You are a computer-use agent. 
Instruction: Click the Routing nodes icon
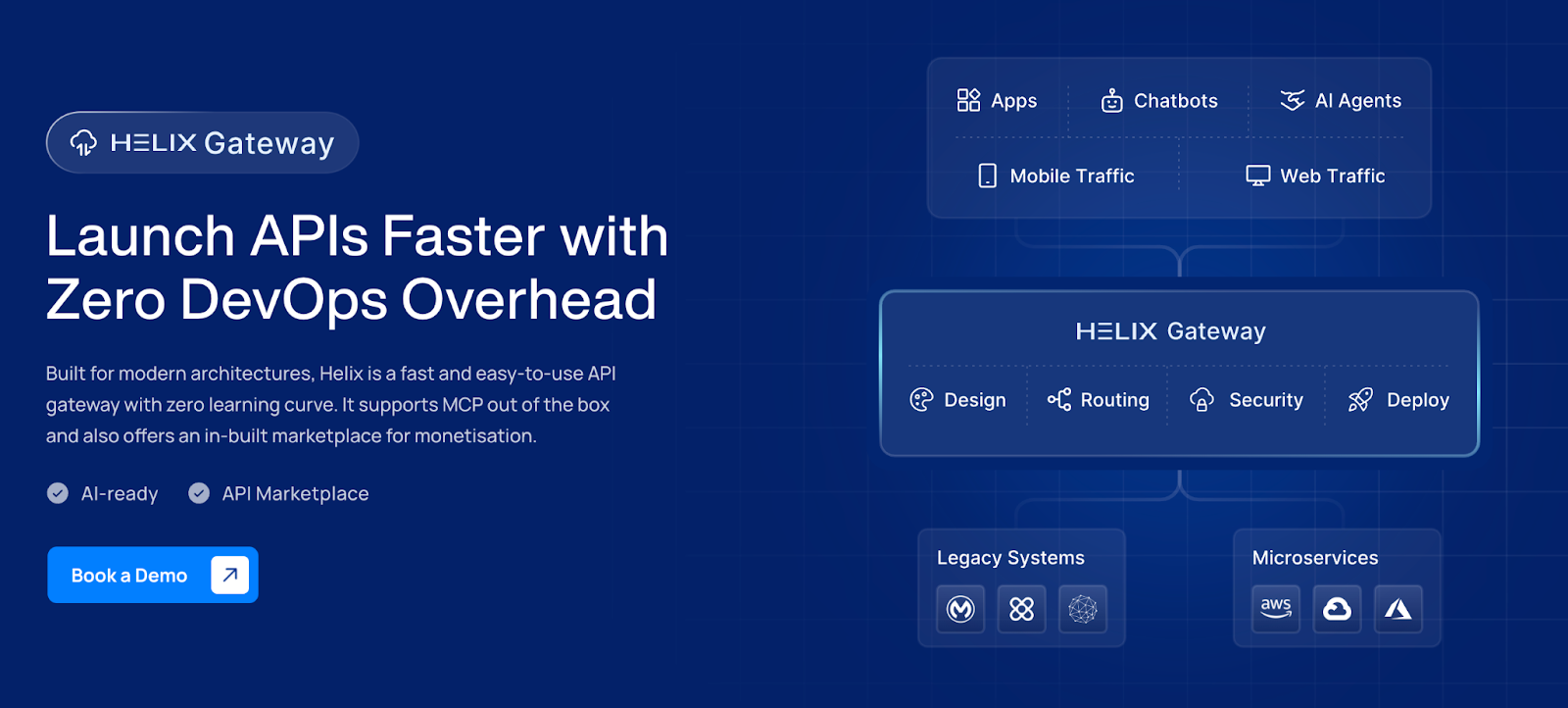[1059, 399]
